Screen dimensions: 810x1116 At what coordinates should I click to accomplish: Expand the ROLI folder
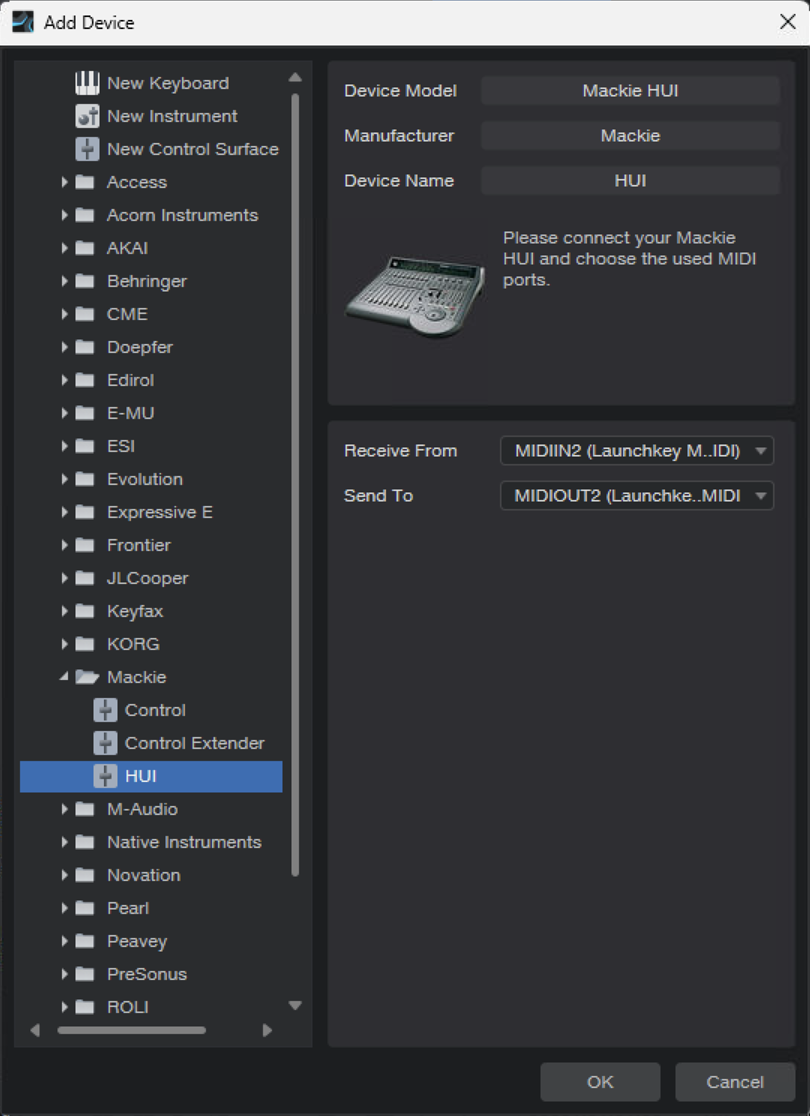tap(64, 1007)
